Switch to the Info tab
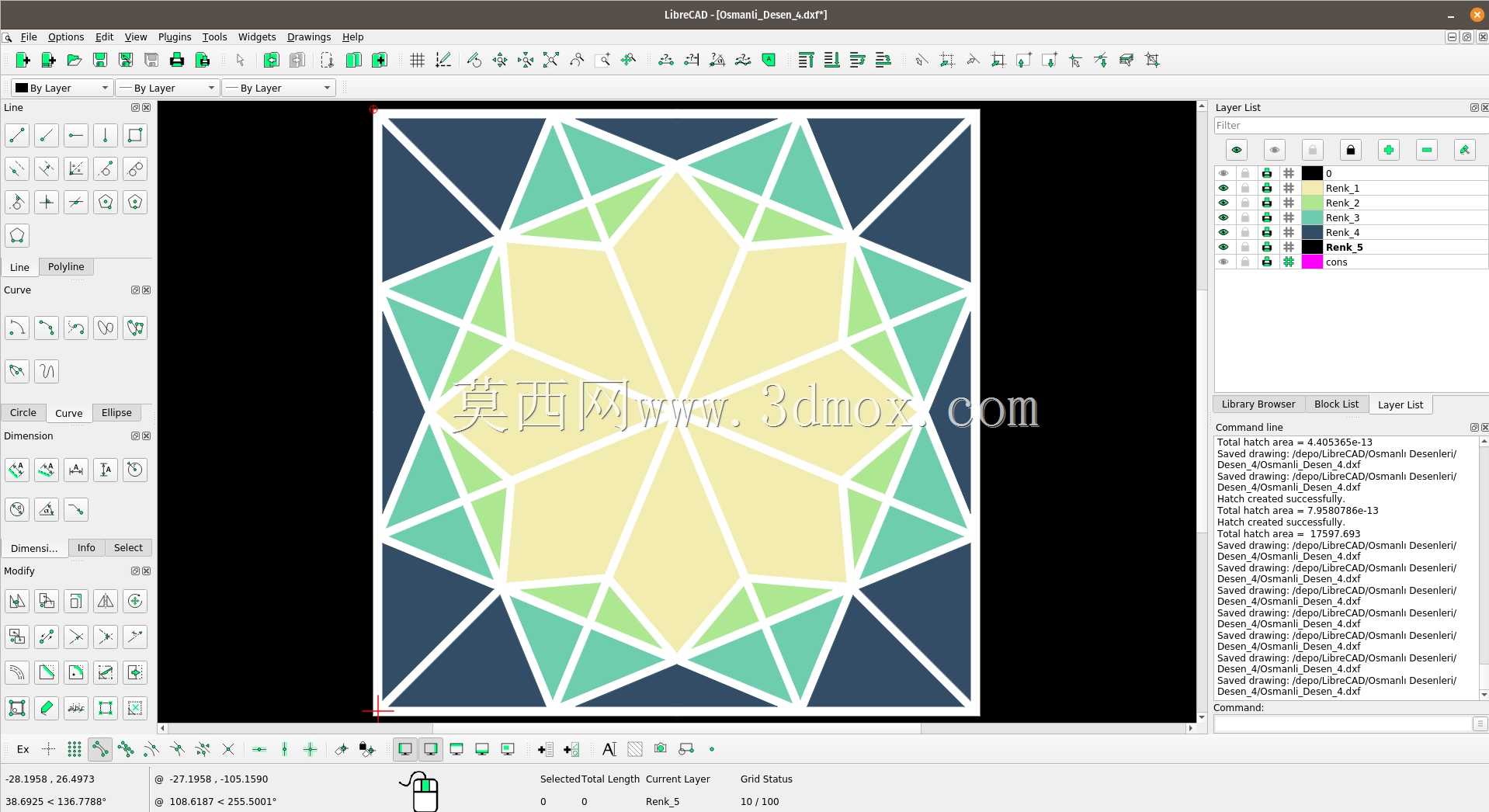Screen dimensions: 1489x812 click(x=86, y=547)
